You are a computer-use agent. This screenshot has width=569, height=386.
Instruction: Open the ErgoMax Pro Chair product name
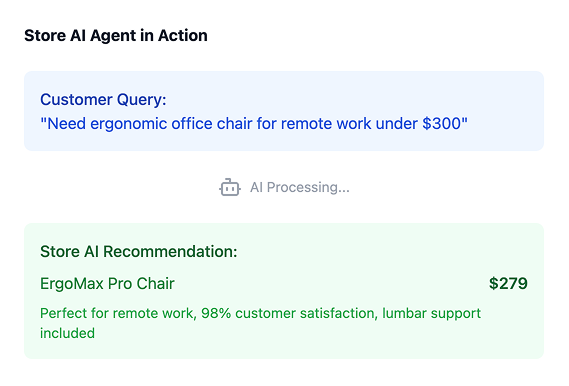[107, 284]
